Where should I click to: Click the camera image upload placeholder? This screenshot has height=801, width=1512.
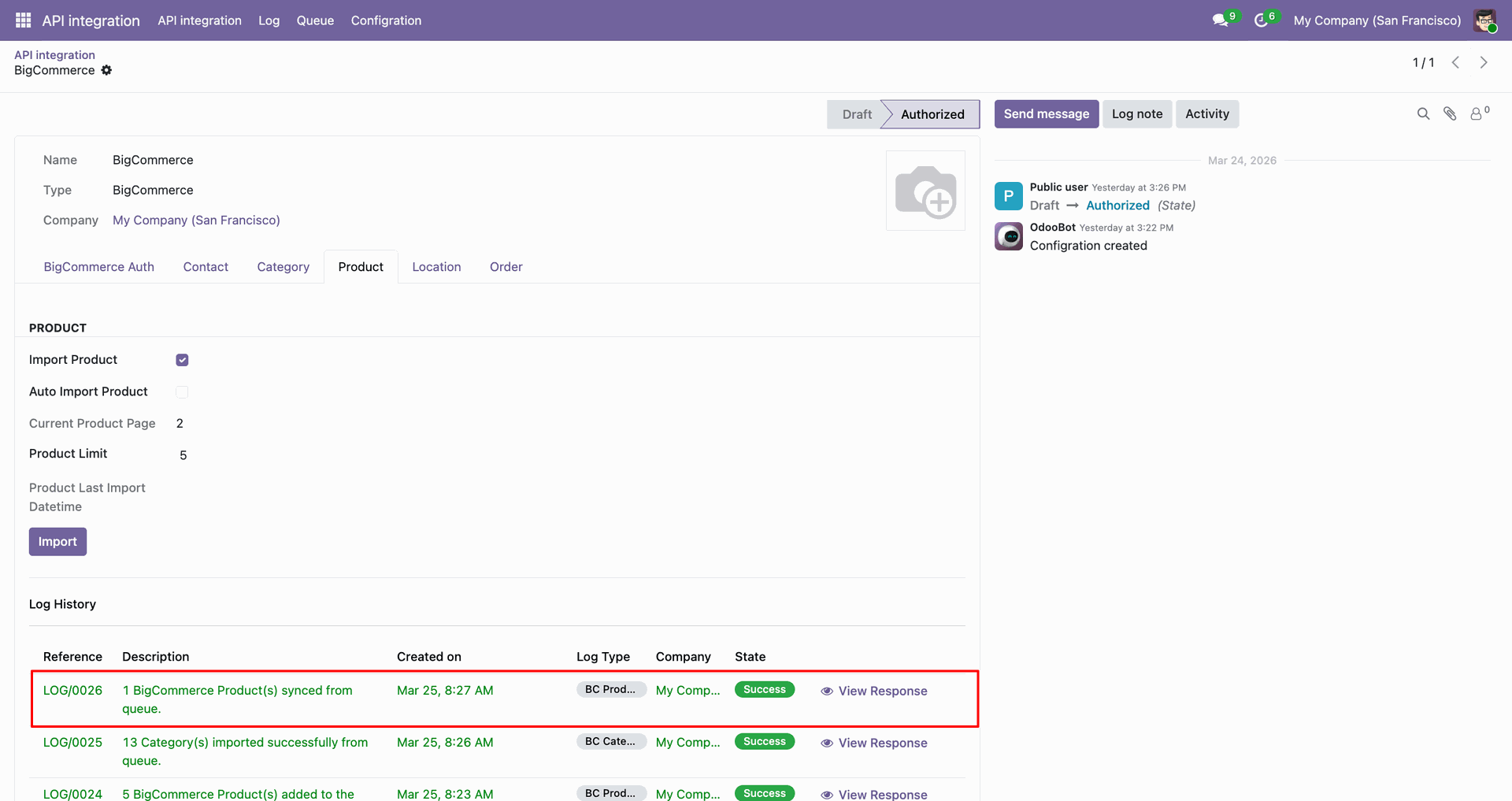[925, 191]
